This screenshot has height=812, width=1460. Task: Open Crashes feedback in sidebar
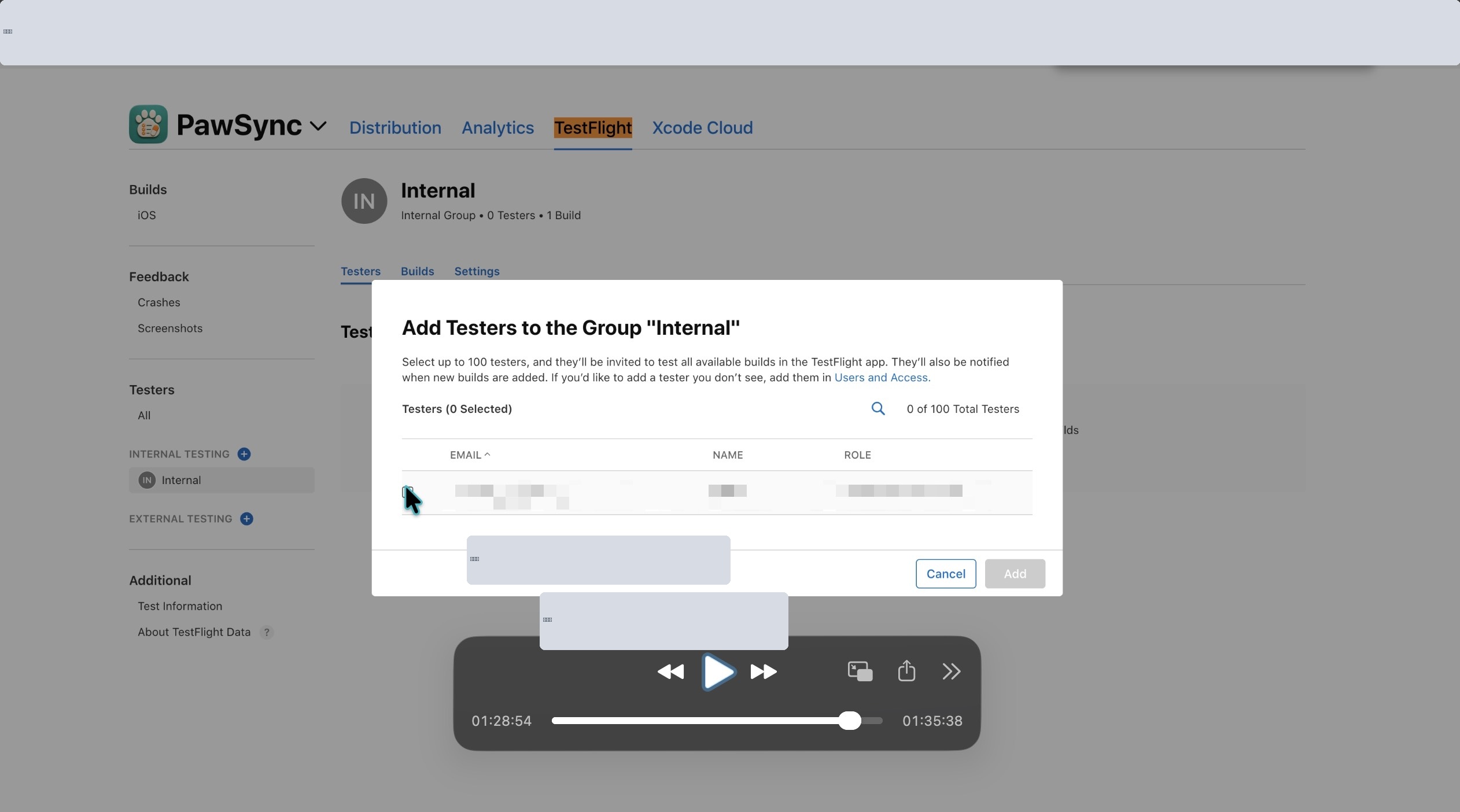tap(159, 302)
